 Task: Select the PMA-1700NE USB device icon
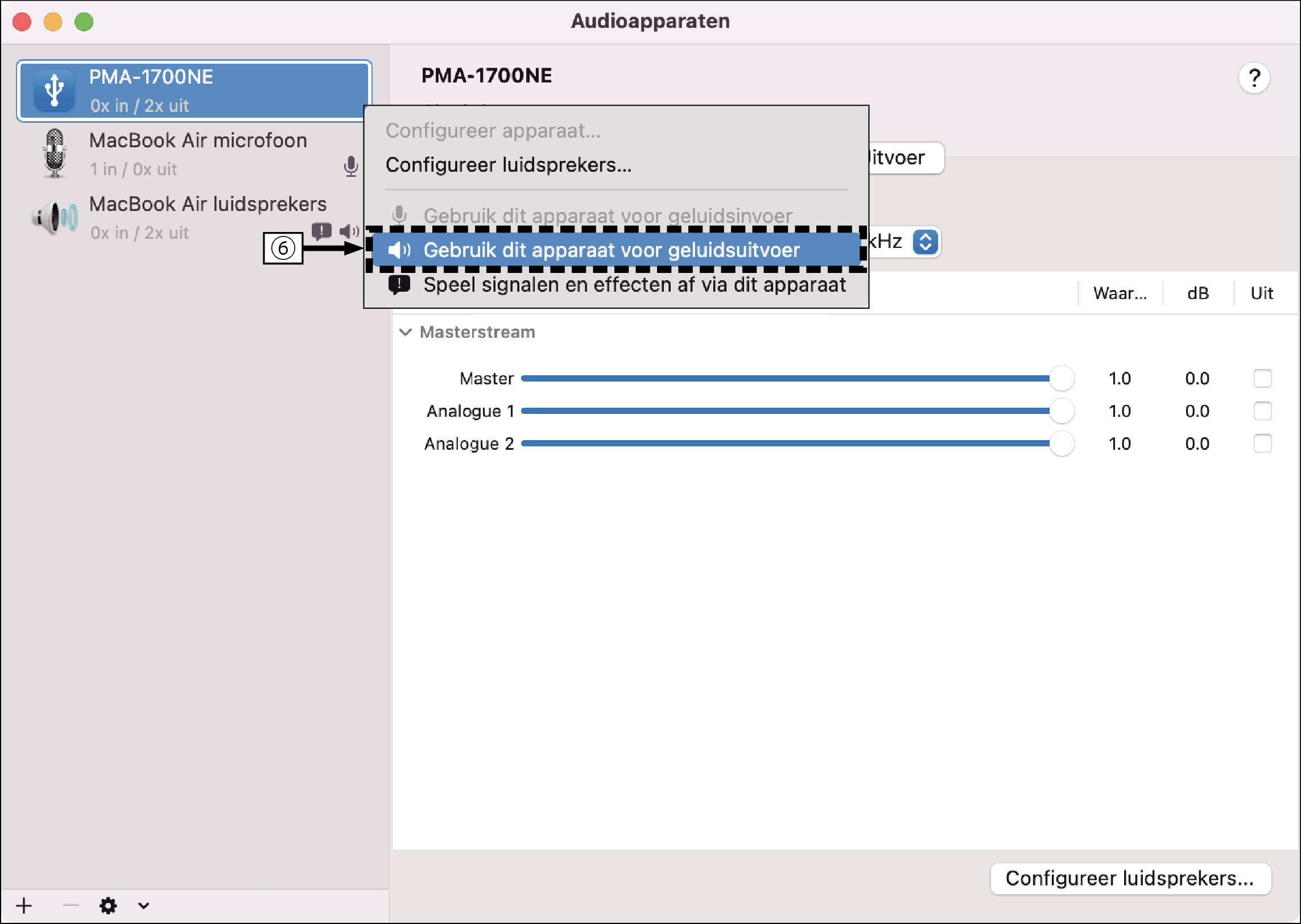tap(54, 89)
